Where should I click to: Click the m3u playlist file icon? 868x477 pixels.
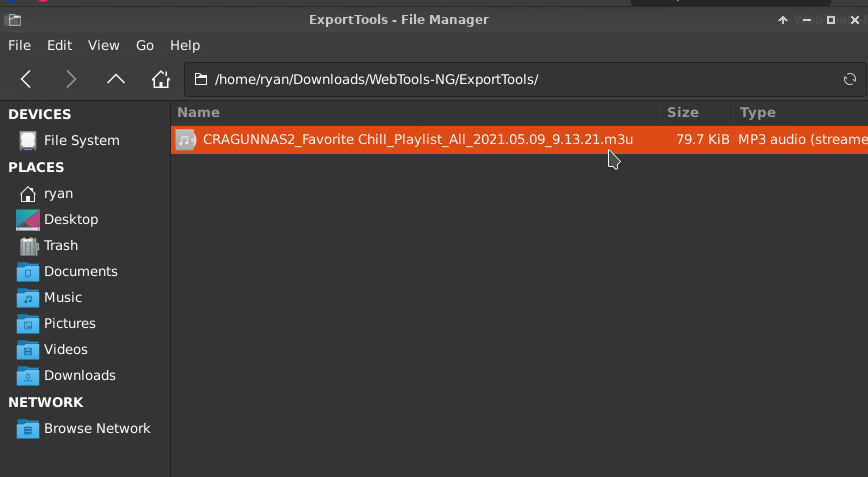pos(185,139)
